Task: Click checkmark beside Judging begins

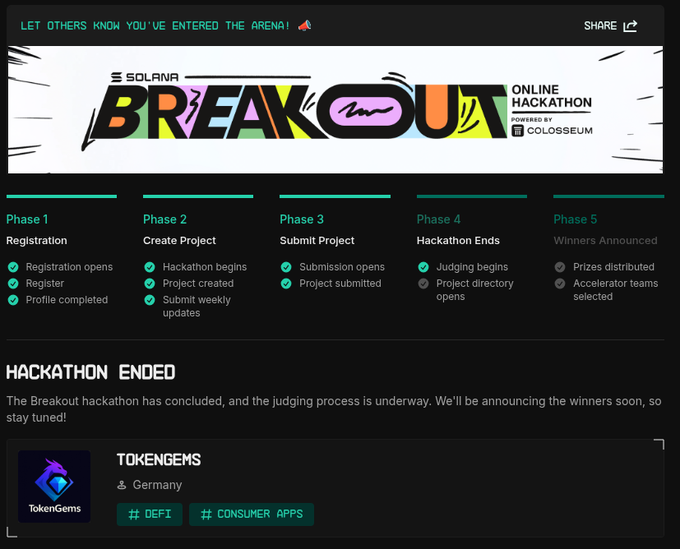Action: [423, 267]
